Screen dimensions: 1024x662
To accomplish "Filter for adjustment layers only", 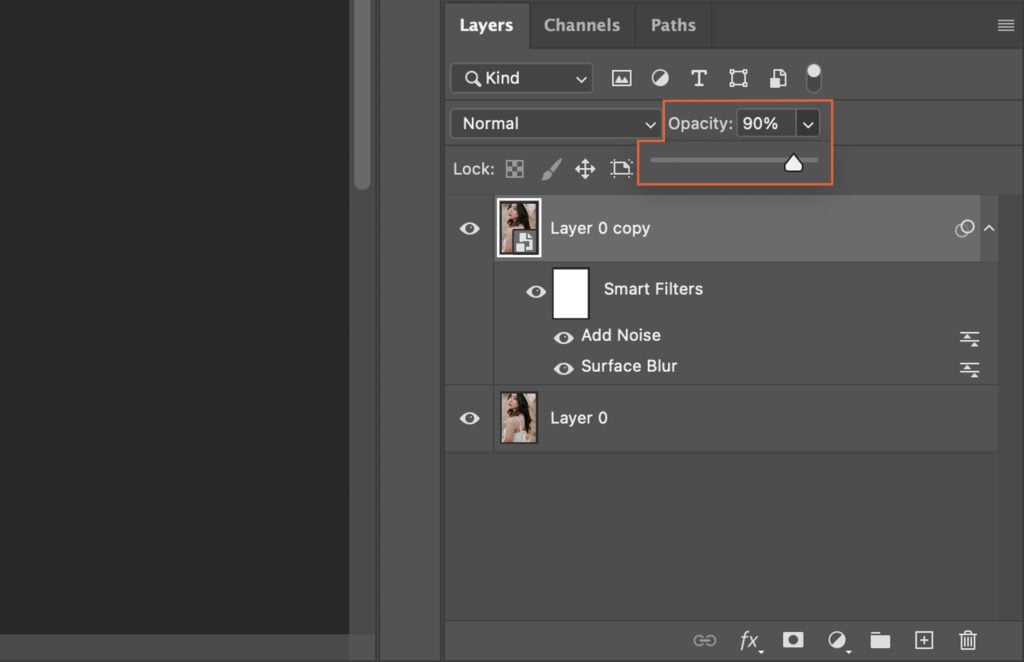I will (660, 78).
